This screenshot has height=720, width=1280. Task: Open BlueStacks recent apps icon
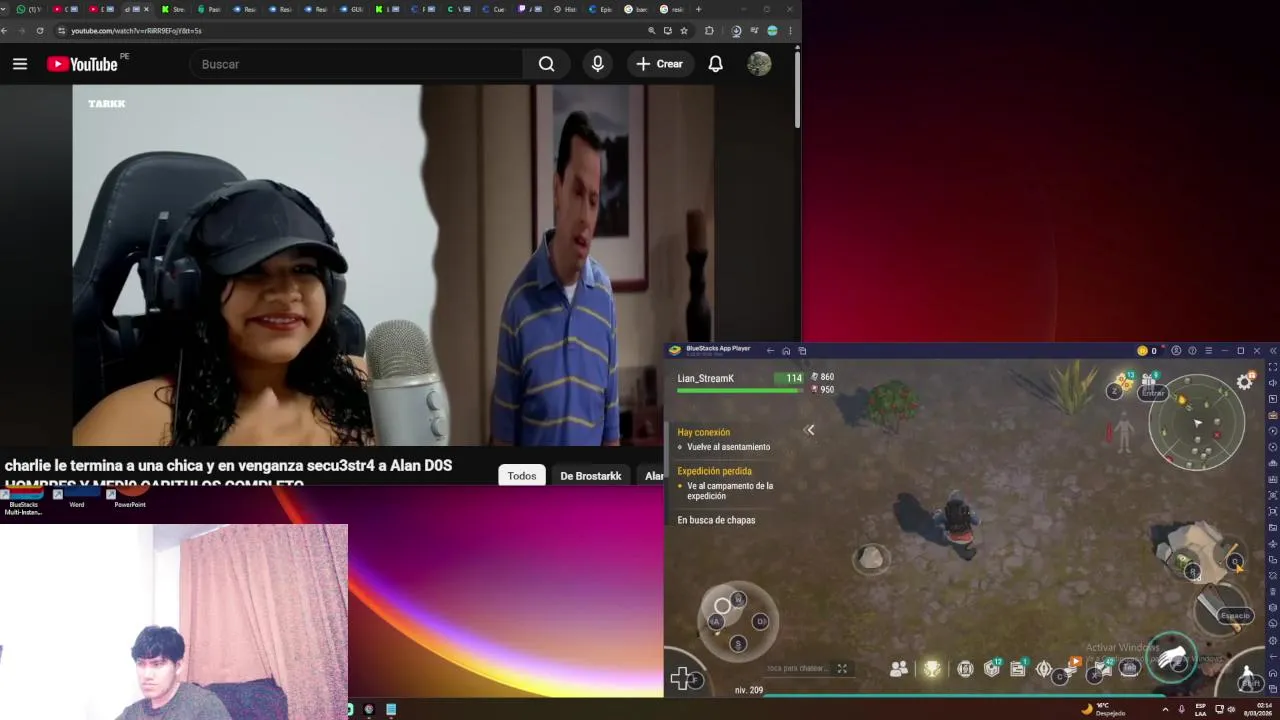[x=802, y=351]
